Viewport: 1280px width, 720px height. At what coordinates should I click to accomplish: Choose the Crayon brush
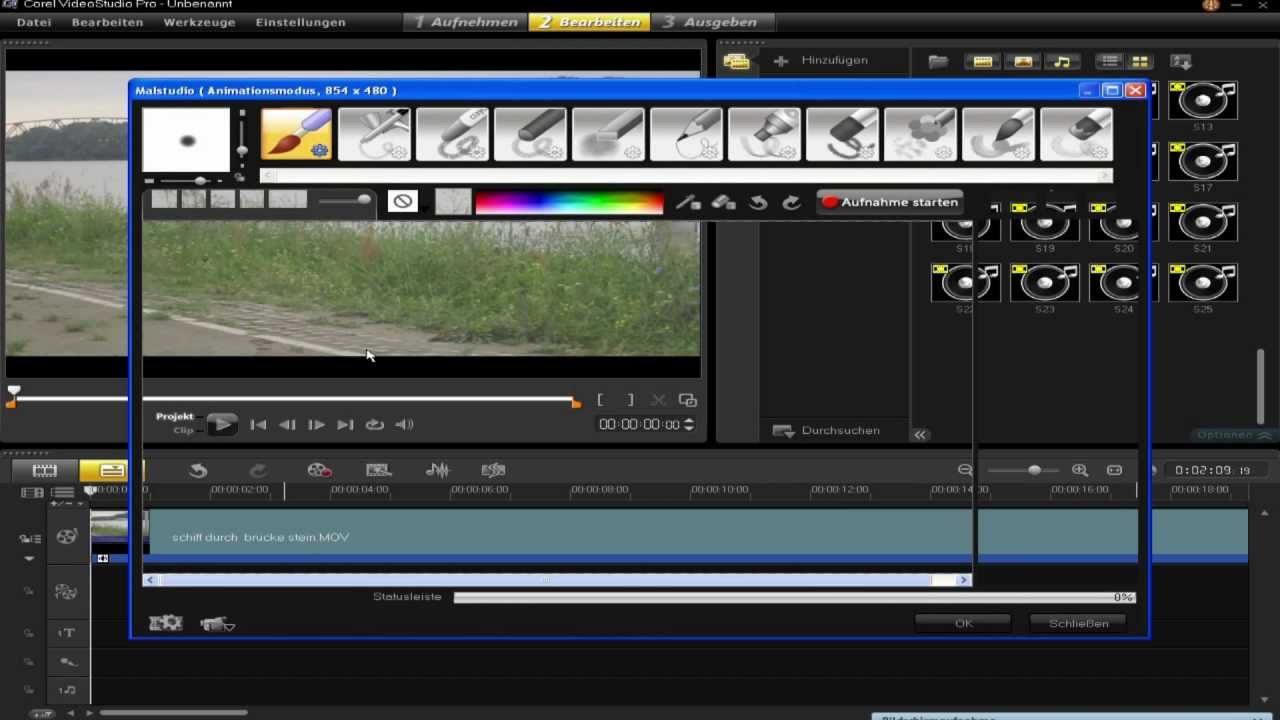coord(452,134)
